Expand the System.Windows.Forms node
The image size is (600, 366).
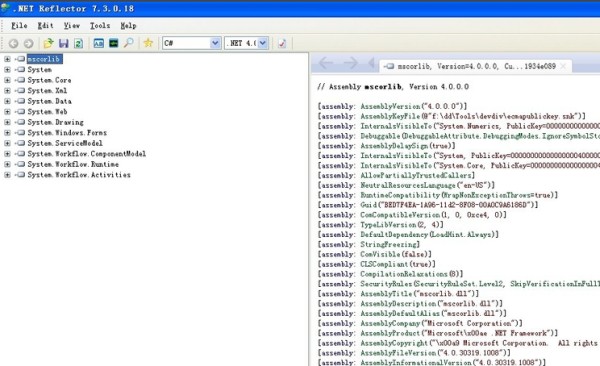[7, 133]
